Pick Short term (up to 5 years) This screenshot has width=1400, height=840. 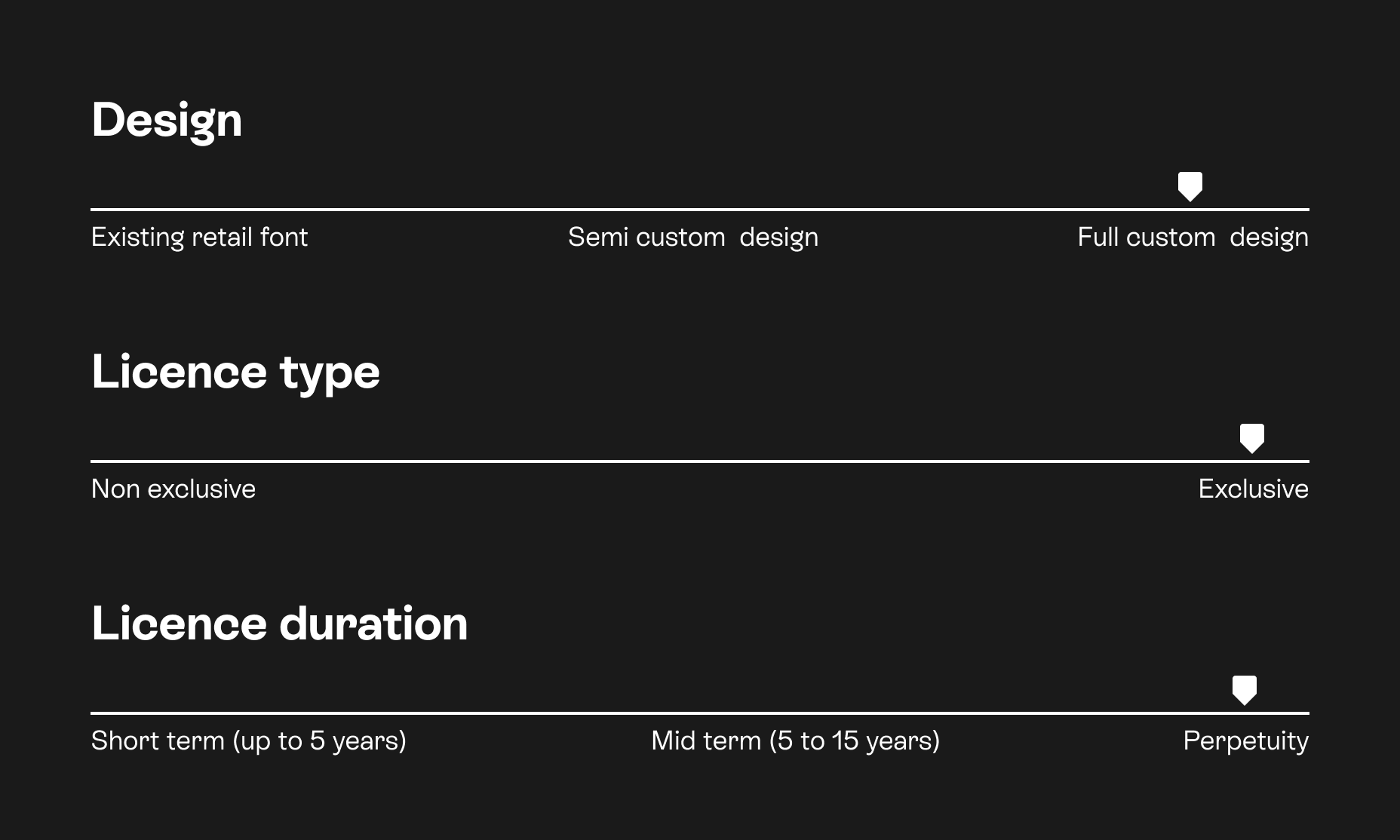pos(248,741)
